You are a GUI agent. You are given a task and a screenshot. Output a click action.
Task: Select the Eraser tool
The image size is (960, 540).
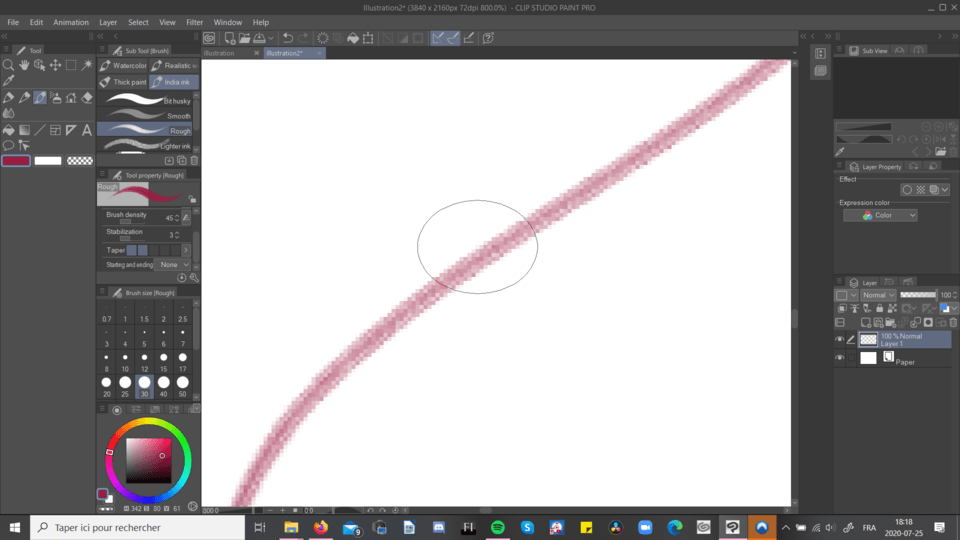point(87,97)
